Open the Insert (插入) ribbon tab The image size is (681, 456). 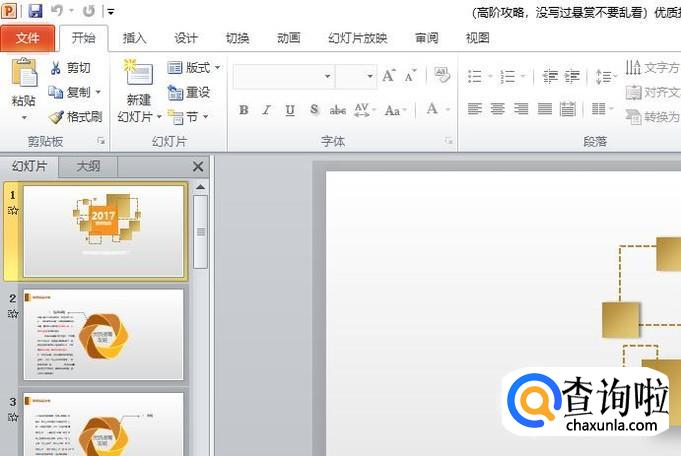click(134, 38)
